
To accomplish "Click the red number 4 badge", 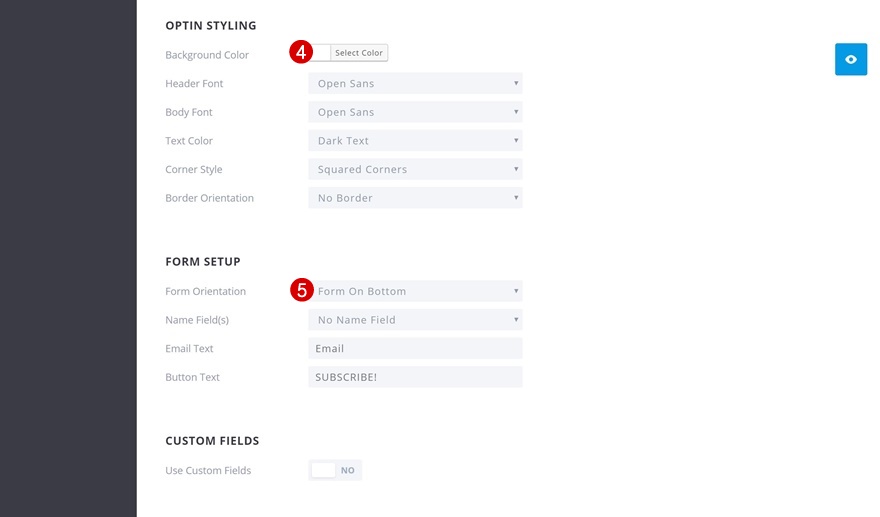I will (x=301, y=53).
